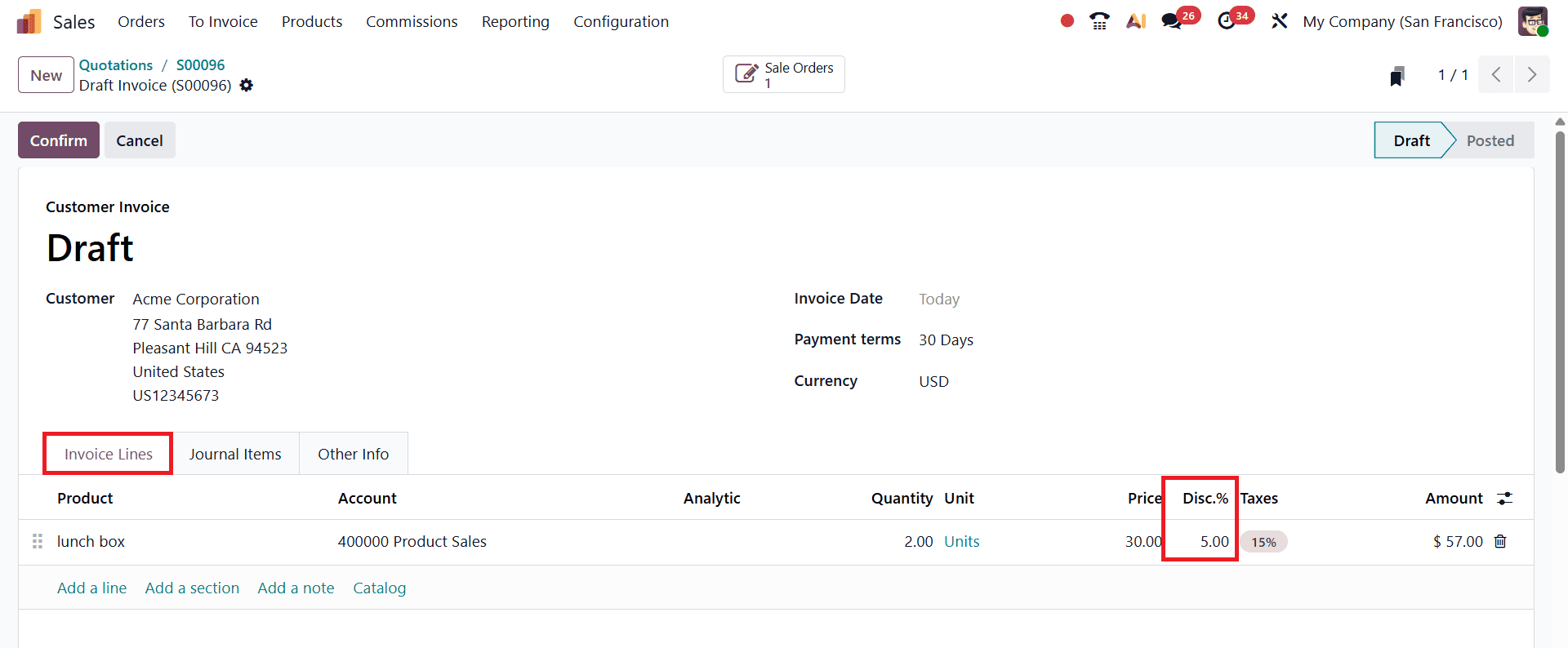Go to previous record arrow
Screen dimensions: 1568x648
1496,75
